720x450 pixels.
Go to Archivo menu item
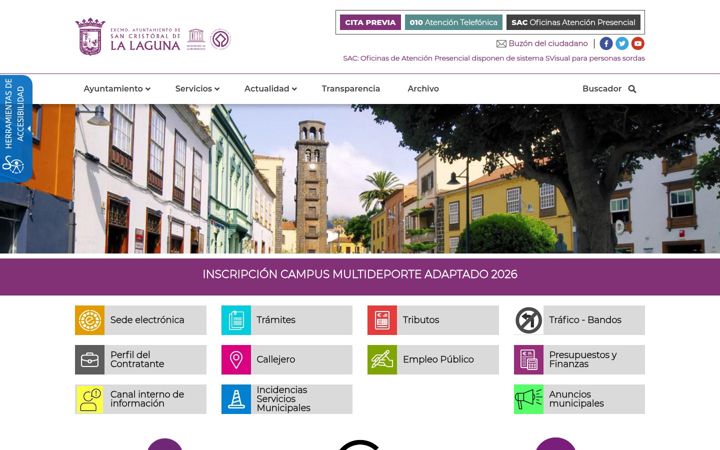coord(423,89)
